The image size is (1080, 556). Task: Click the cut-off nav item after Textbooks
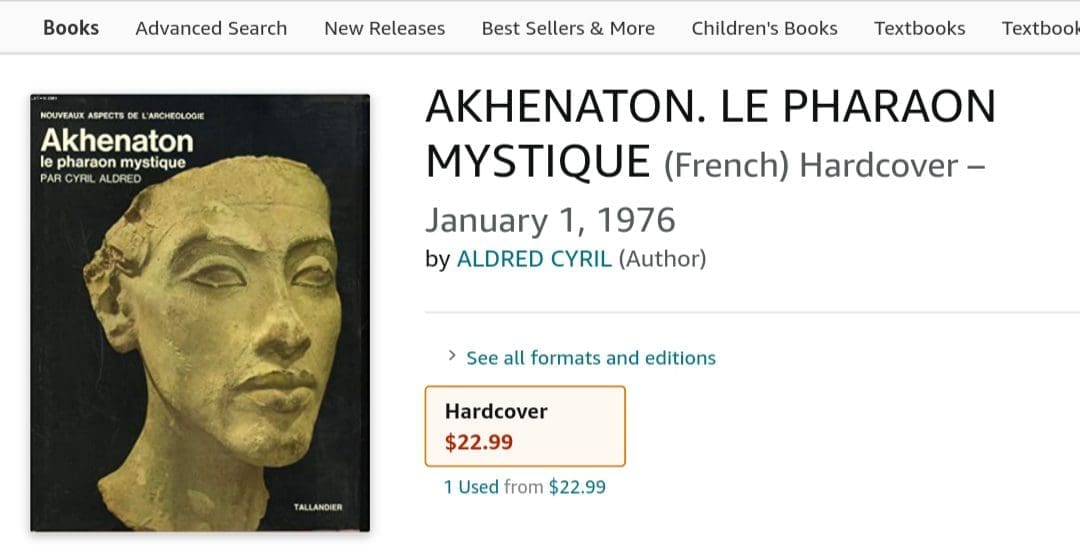pyautogui.click(x=1041, y=28)
